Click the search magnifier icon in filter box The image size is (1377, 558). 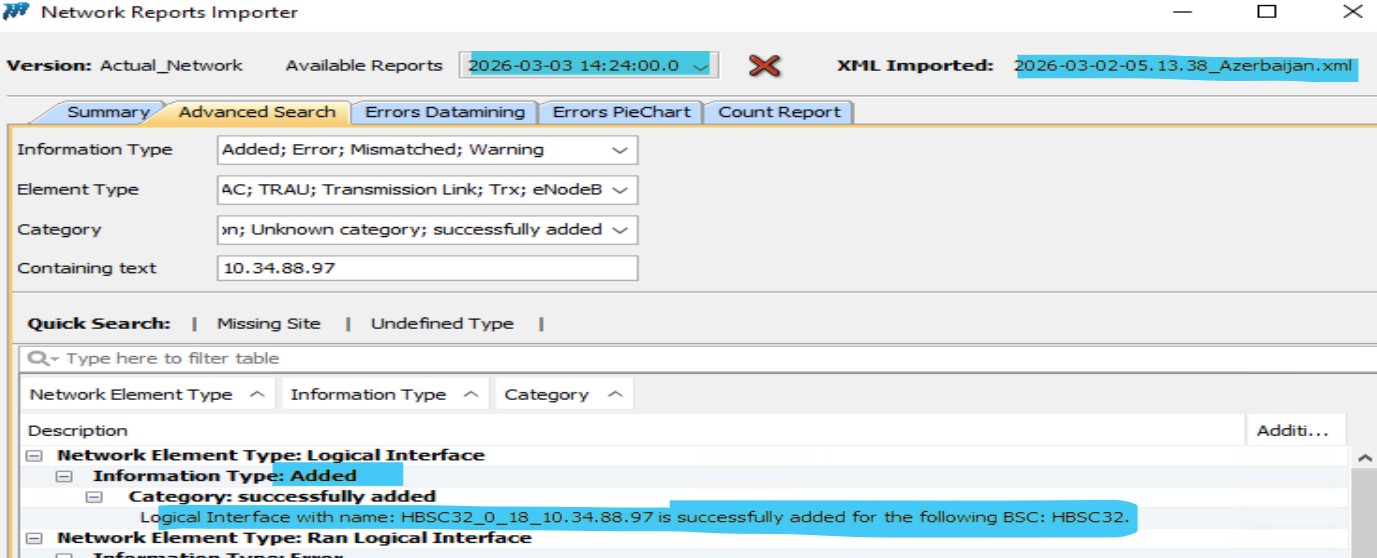click(x=38, y=359)
